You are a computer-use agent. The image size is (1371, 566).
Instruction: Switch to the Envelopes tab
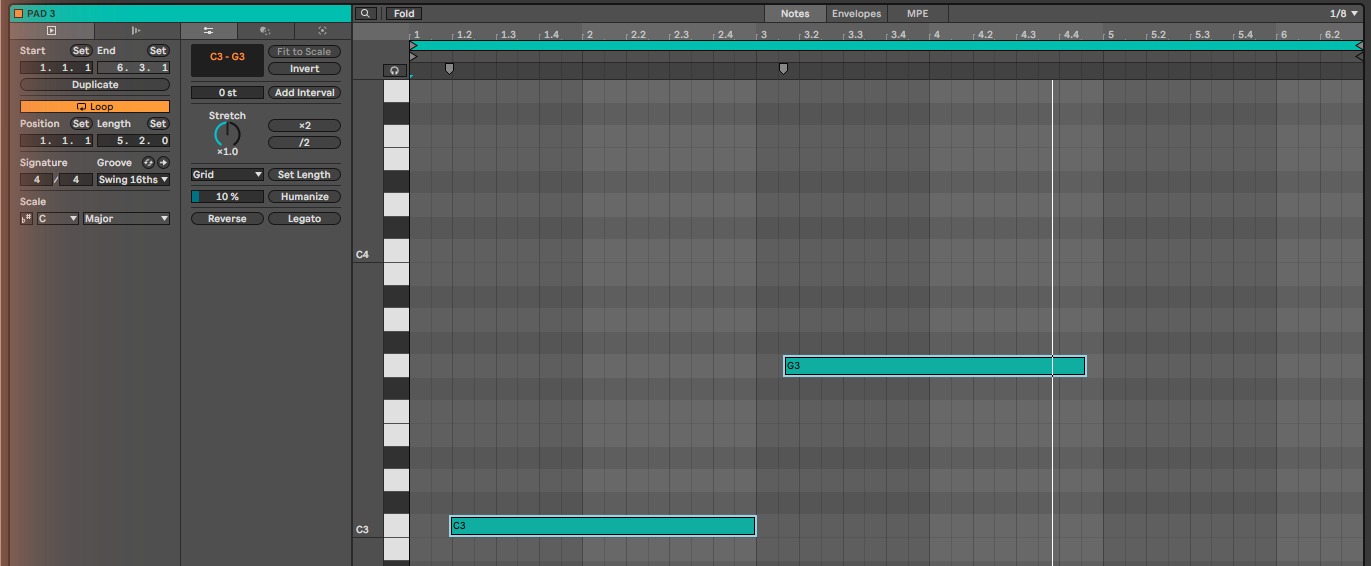click(857, 14)
